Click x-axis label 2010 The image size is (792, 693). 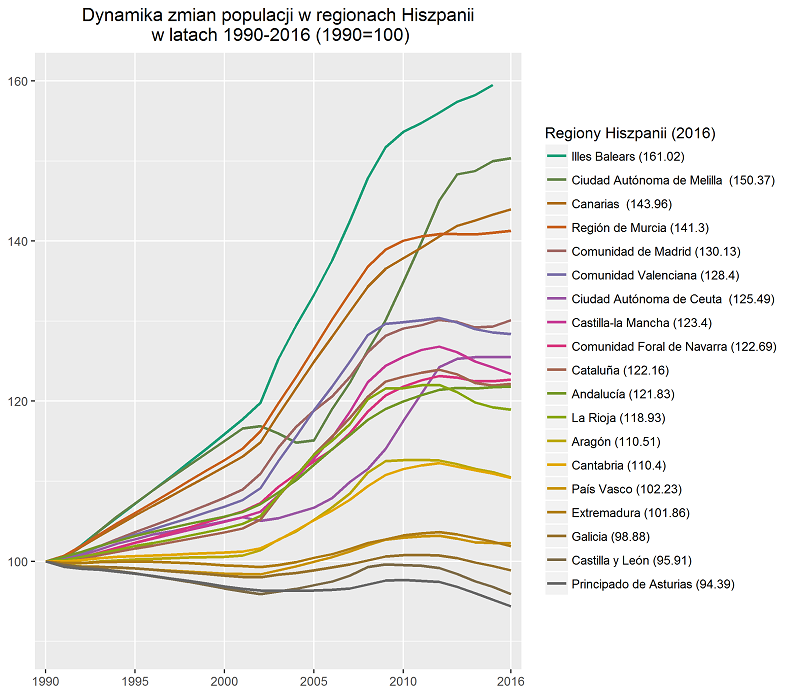click(403, 681)
